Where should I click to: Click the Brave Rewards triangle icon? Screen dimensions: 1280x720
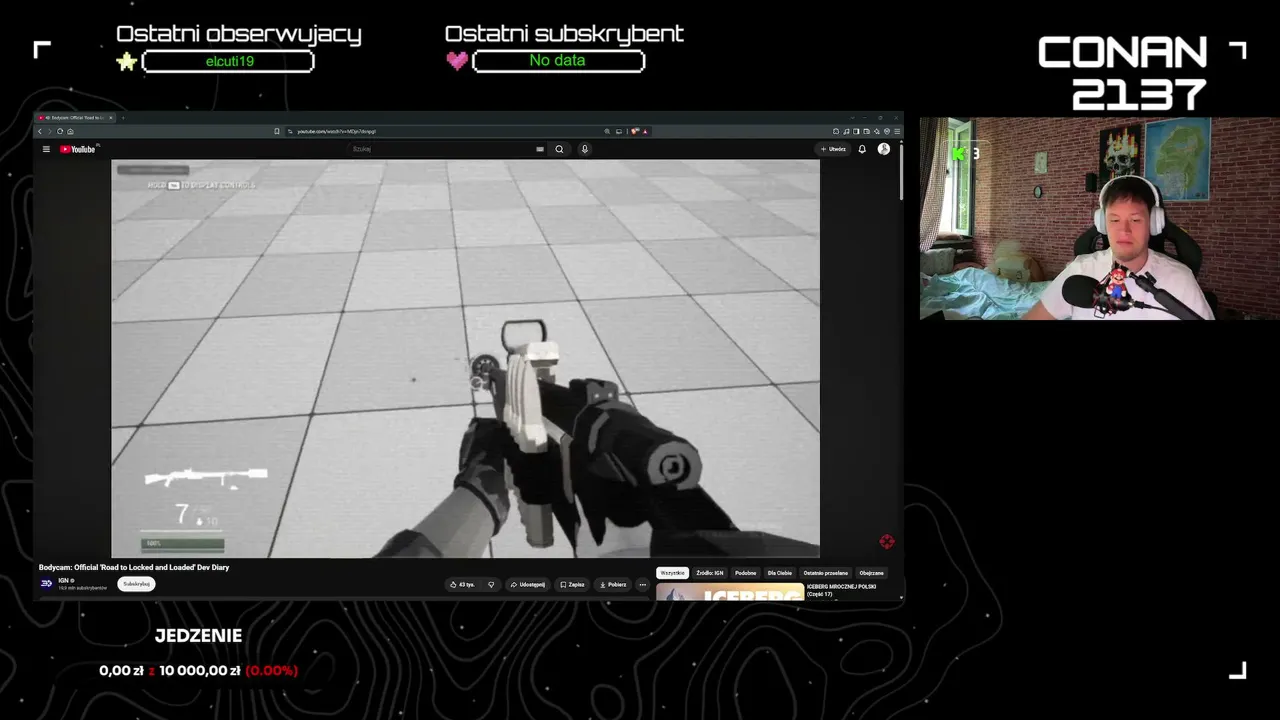[x=645, y=131]
